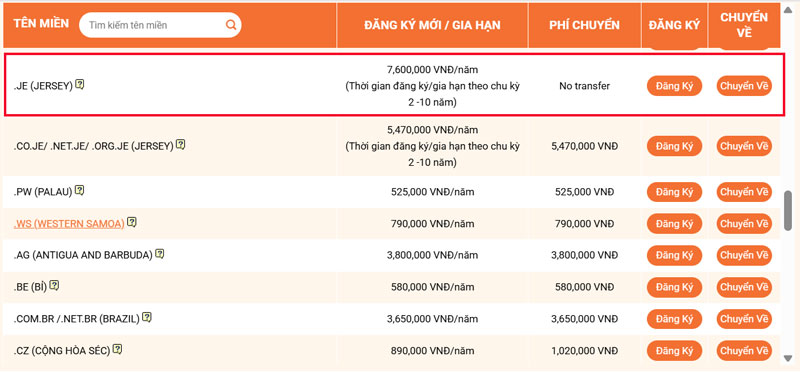Click the vertical scrollbar thumb
Image resolution: width=800 pixels, height=372 pixels.
click(x=788, y=210)
